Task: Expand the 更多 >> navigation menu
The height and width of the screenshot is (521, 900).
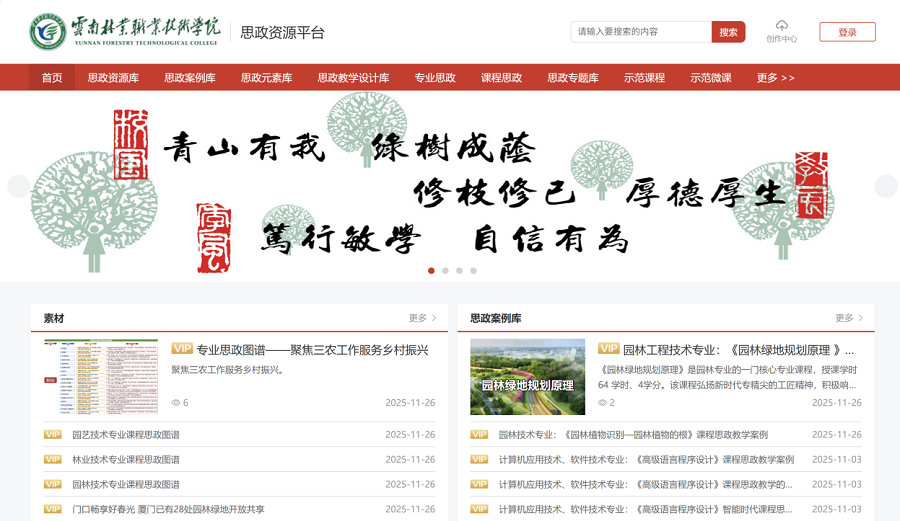Action: [x=775, y=78]
